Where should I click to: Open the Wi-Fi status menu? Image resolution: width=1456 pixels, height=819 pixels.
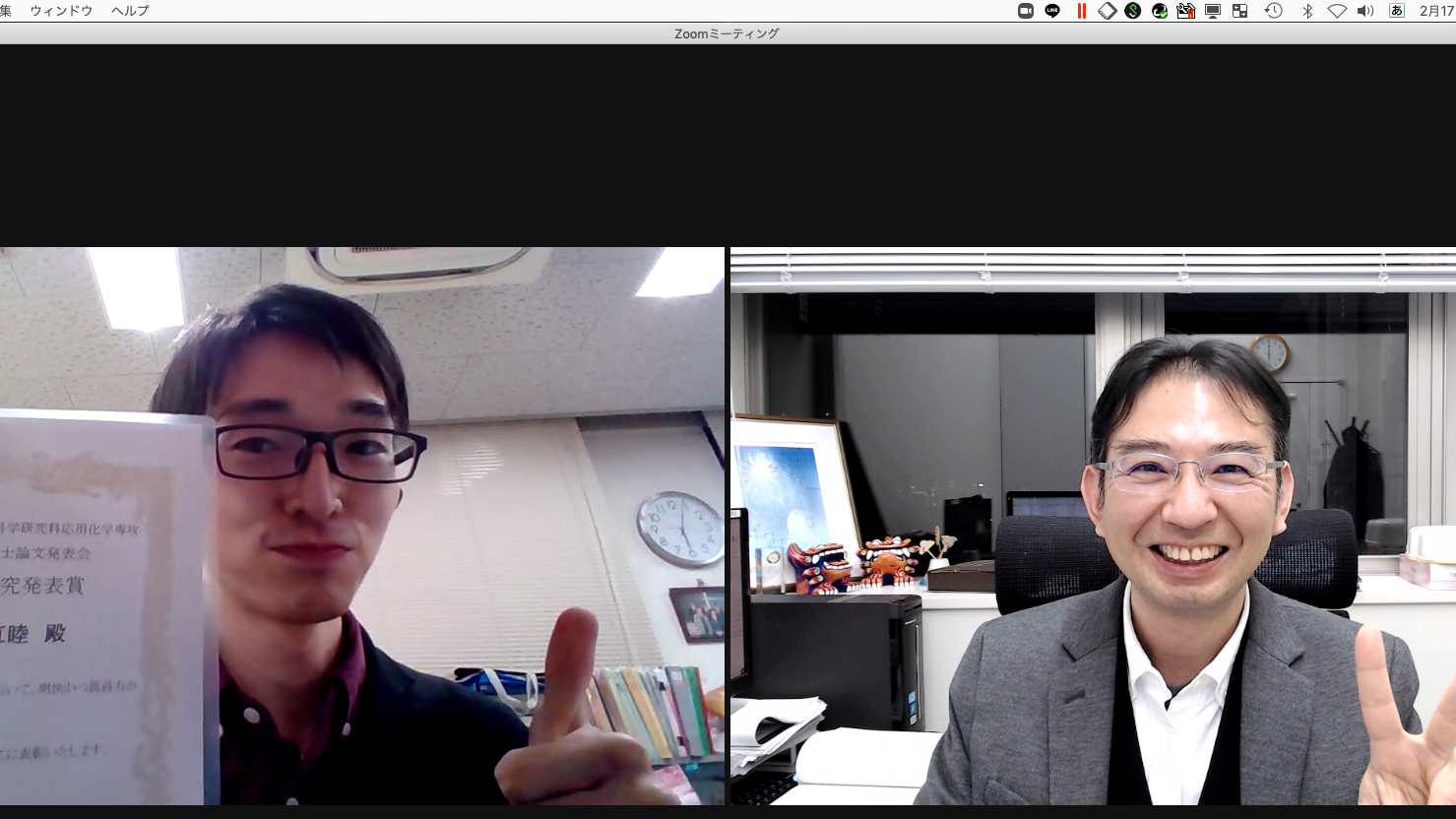[1336, 11]
